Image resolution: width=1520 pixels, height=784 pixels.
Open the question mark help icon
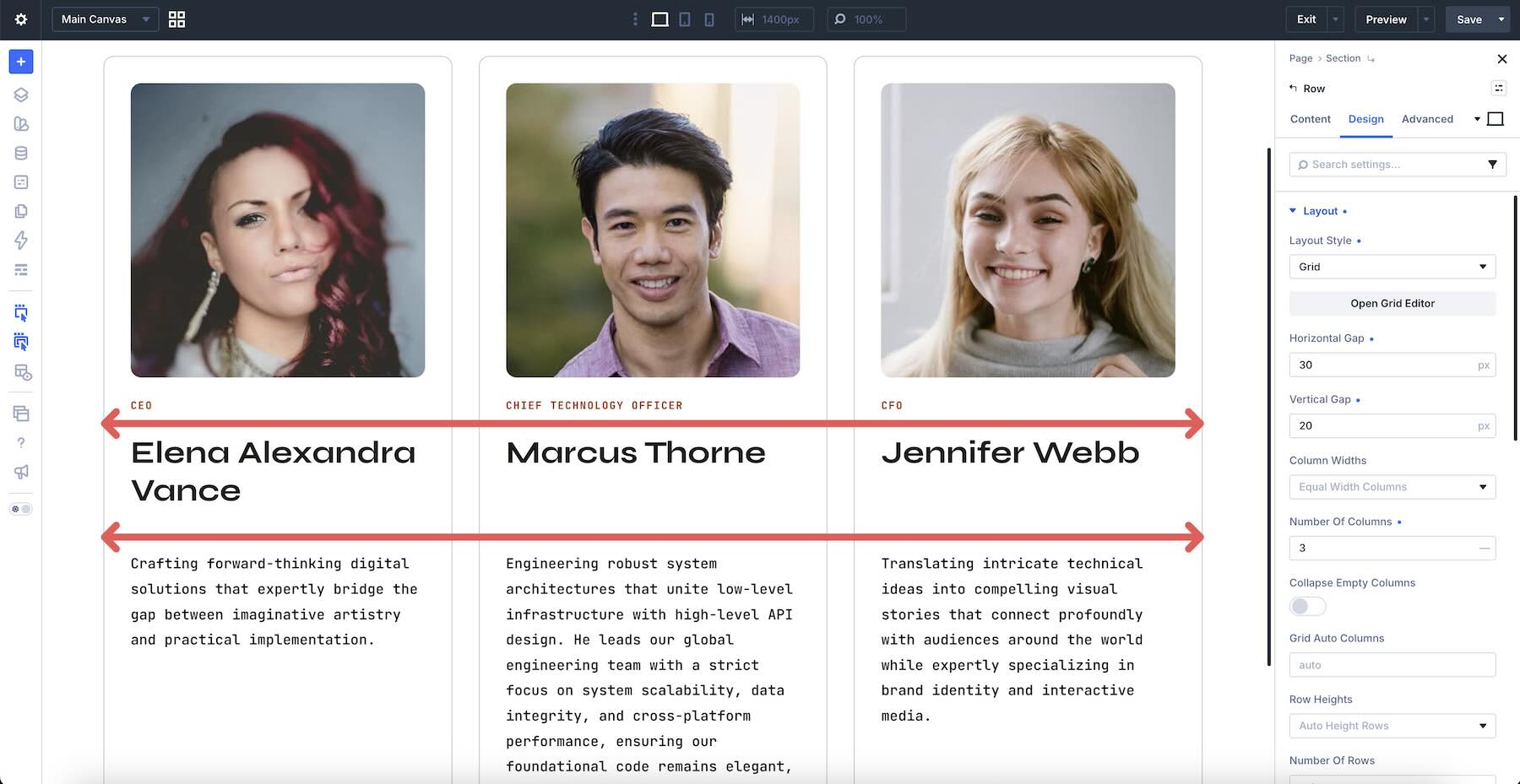(21, 442)
